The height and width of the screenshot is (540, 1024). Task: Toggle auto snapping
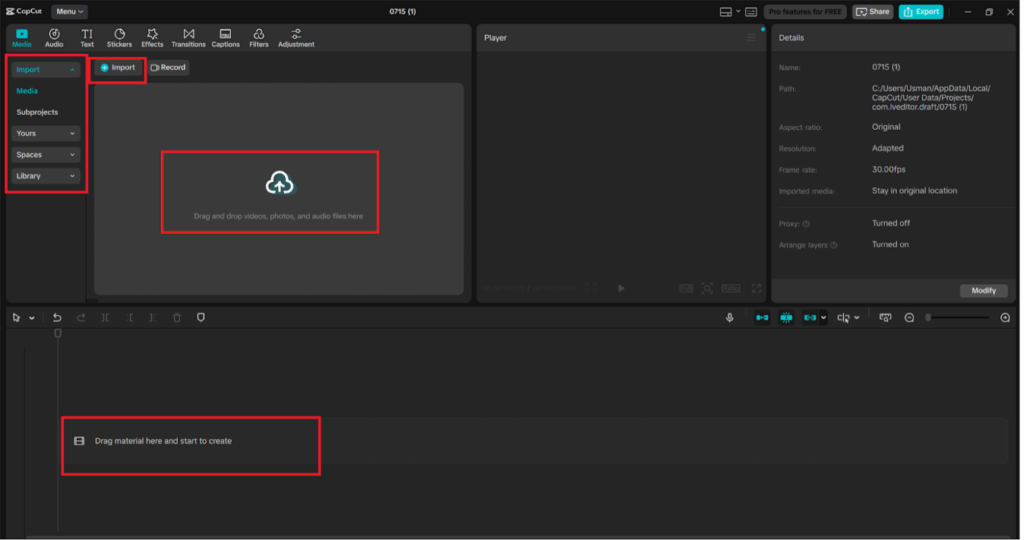[x=786, y=318]
